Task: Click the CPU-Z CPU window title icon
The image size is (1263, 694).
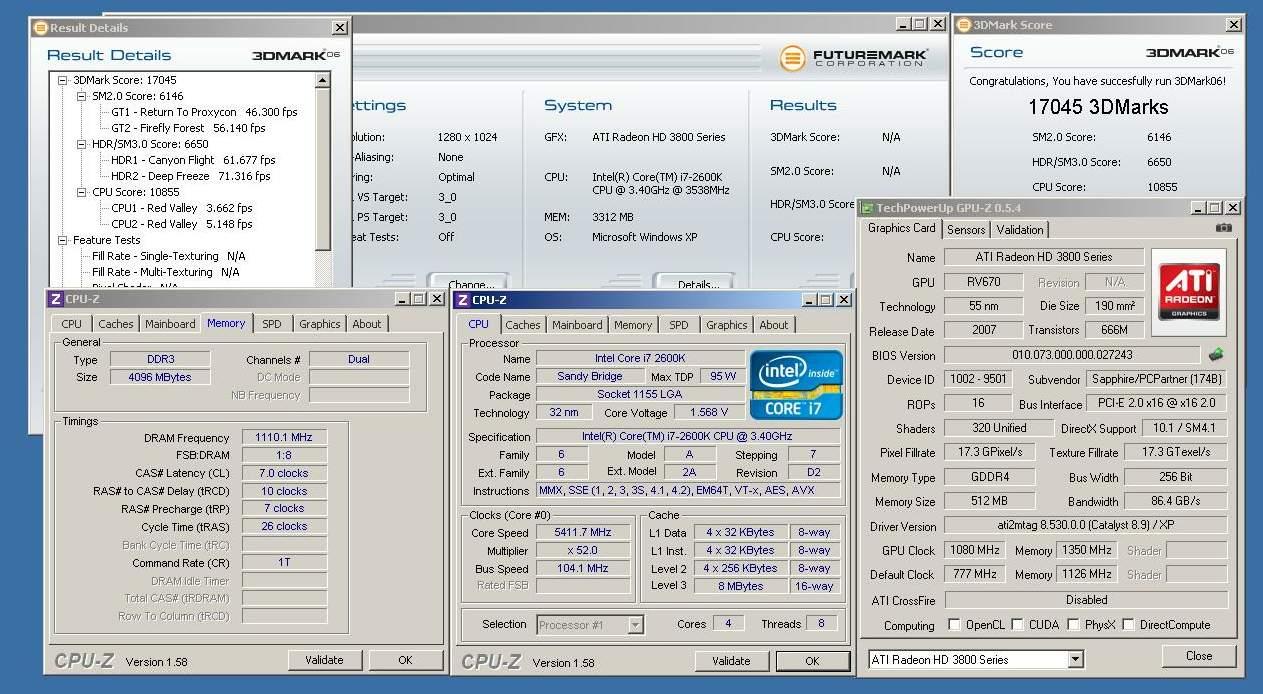Action: 462,300
